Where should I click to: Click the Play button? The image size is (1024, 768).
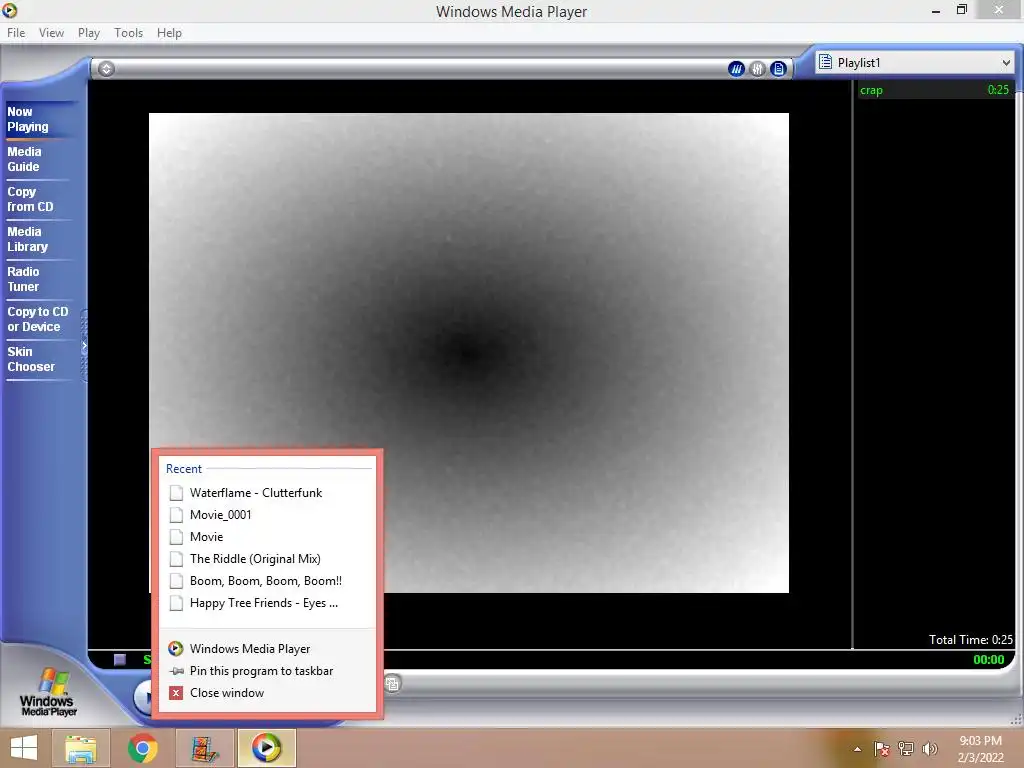coord(144,697)
